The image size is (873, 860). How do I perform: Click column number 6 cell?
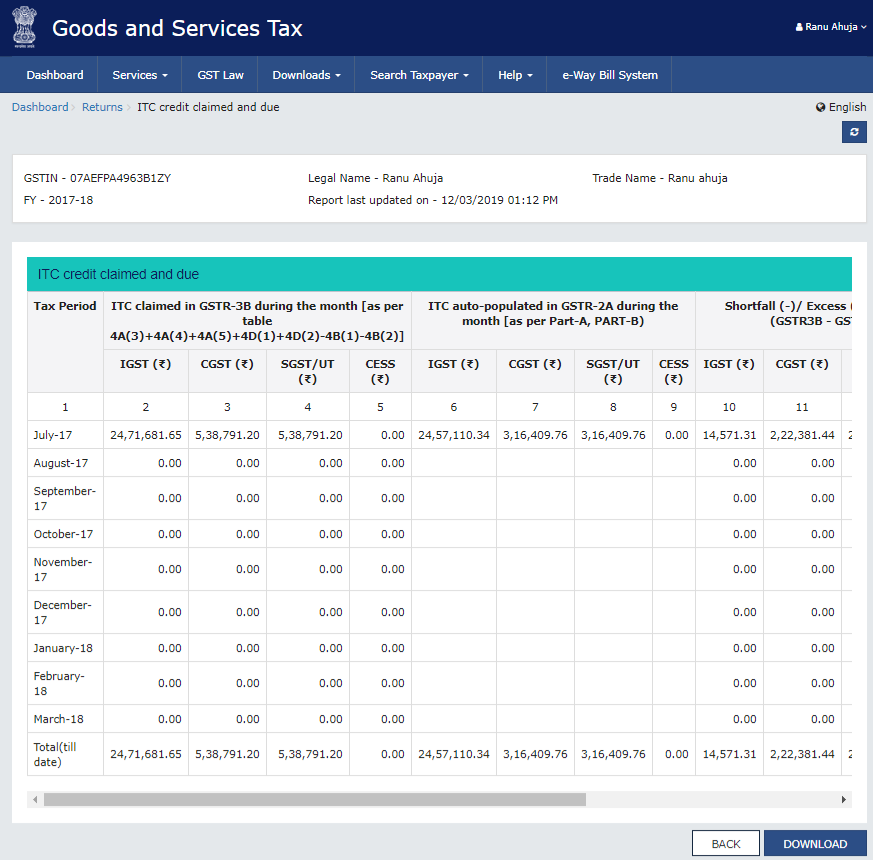pos(454,407)
